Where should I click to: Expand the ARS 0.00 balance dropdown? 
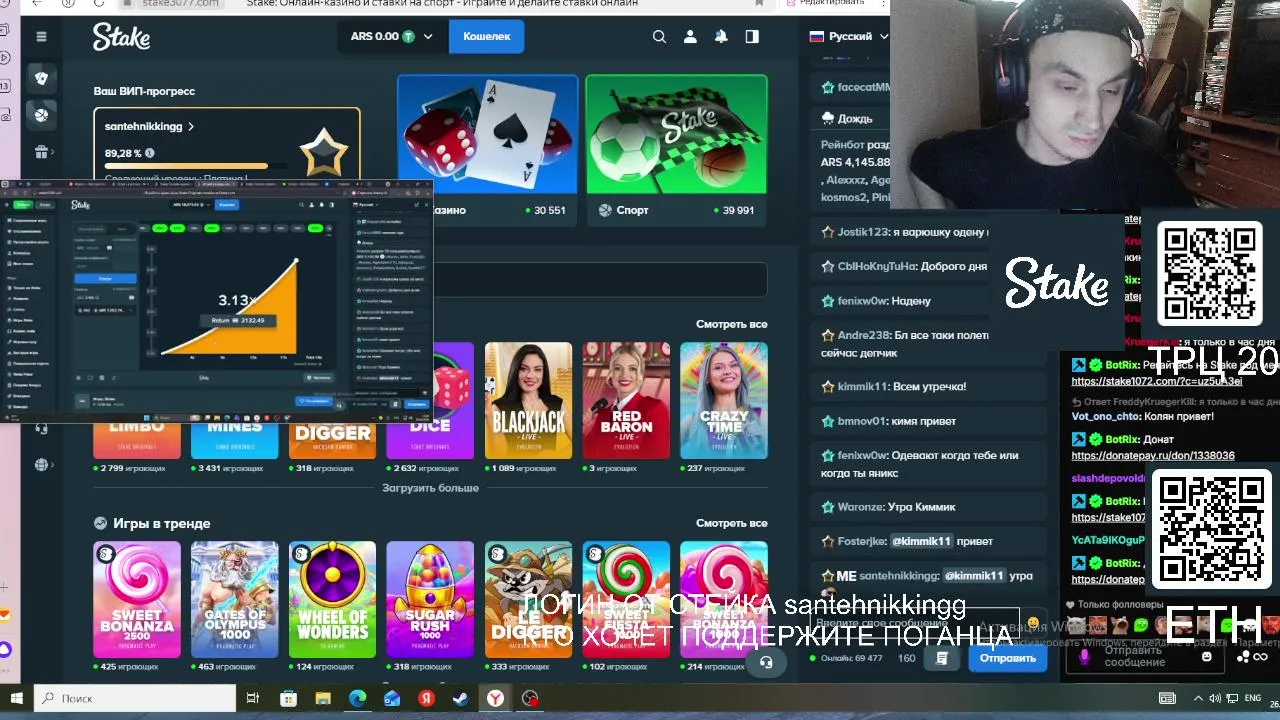391,36
